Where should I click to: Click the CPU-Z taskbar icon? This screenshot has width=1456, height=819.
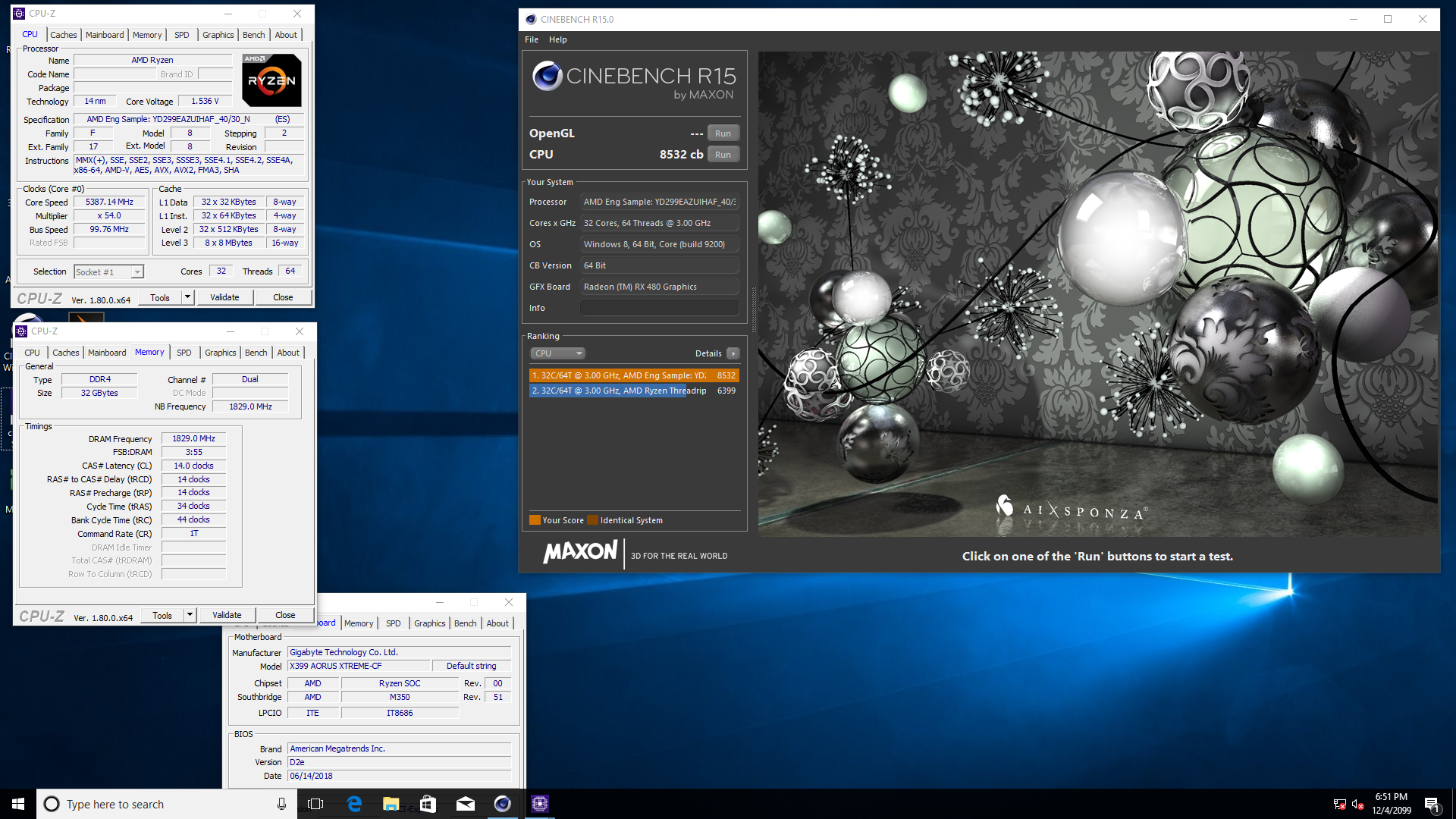pos(539,804)
